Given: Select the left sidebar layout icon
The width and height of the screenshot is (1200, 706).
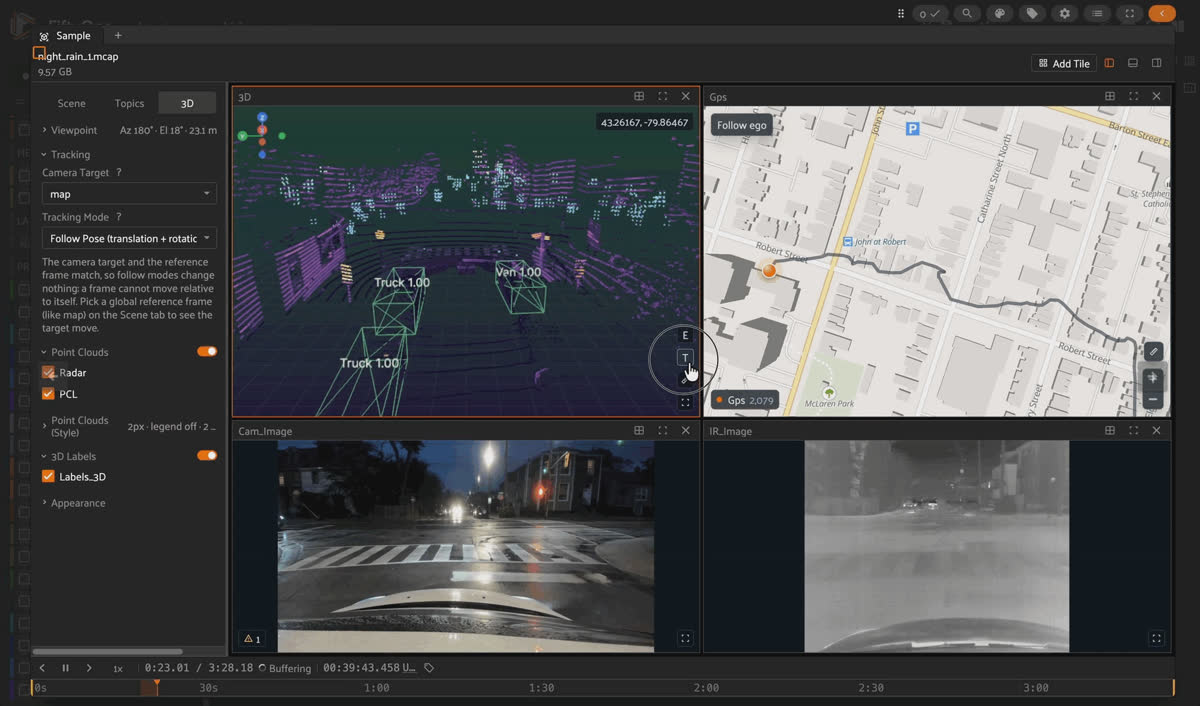Looking at the screenshot, I should point(1109,63).
